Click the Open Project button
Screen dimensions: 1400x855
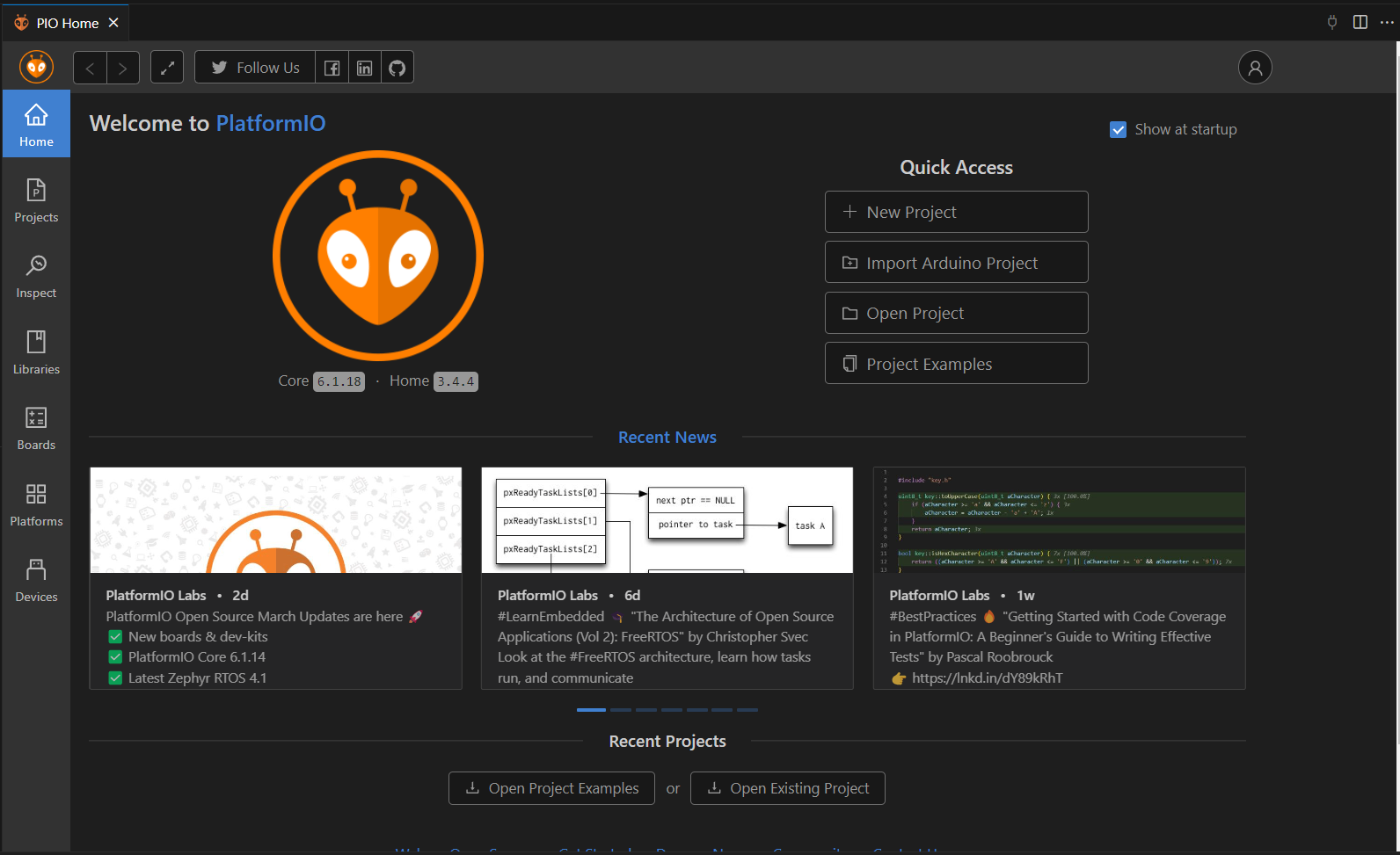(956, 313)
